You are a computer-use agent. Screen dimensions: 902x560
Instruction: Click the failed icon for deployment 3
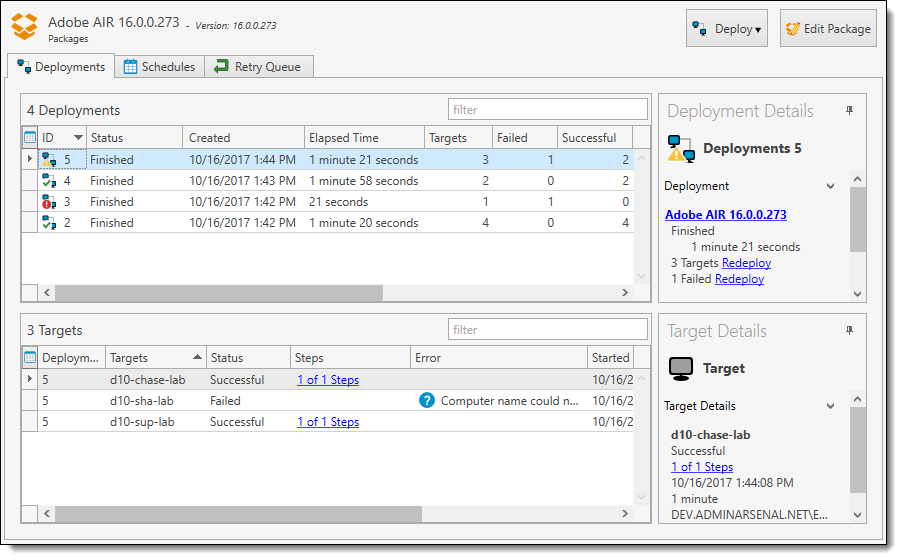tap(48, 202)
